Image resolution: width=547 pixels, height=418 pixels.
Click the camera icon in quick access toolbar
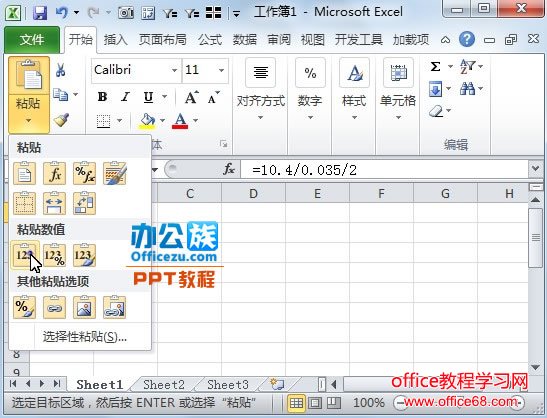click(x=126, y=13)
